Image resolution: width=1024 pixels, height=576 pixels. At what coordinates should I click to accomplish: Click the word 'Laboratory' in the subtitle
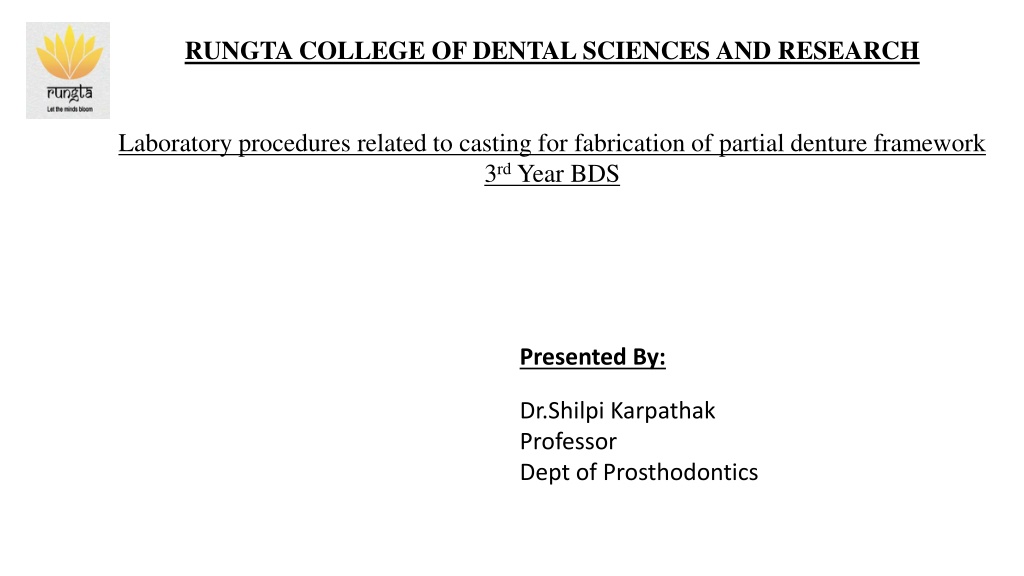pyautogui.click(x=175, y=143)
